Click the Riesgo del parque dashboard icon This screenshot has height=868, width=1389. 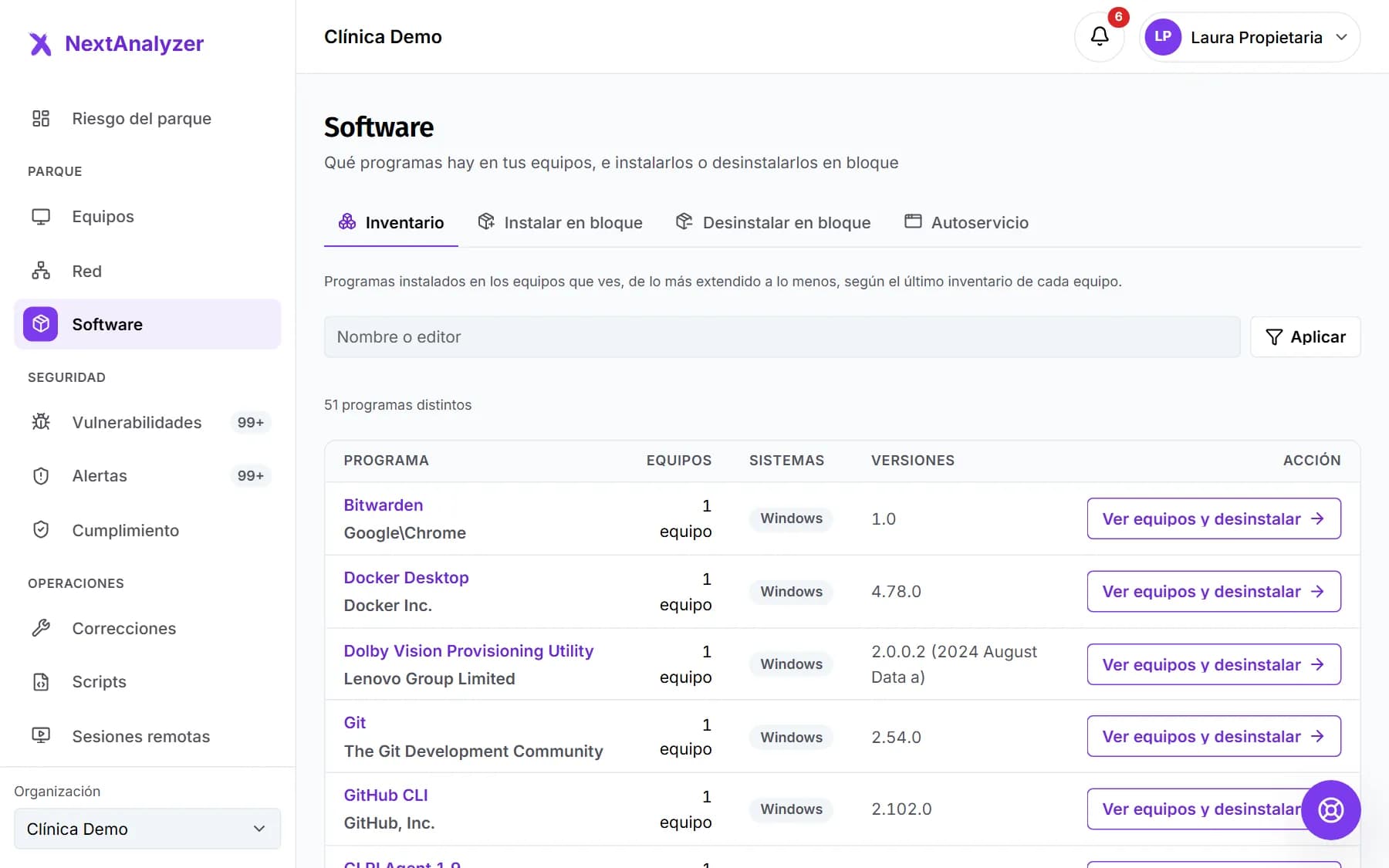41,118
